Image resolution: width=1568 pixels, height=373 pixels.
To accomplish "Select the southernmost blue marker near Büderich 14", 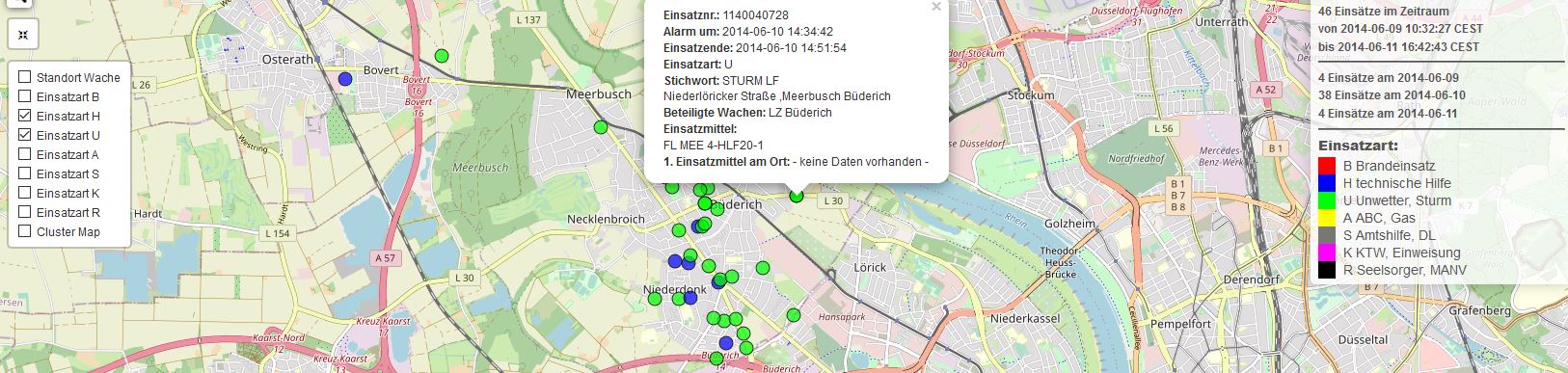I will tap(726, 343).
